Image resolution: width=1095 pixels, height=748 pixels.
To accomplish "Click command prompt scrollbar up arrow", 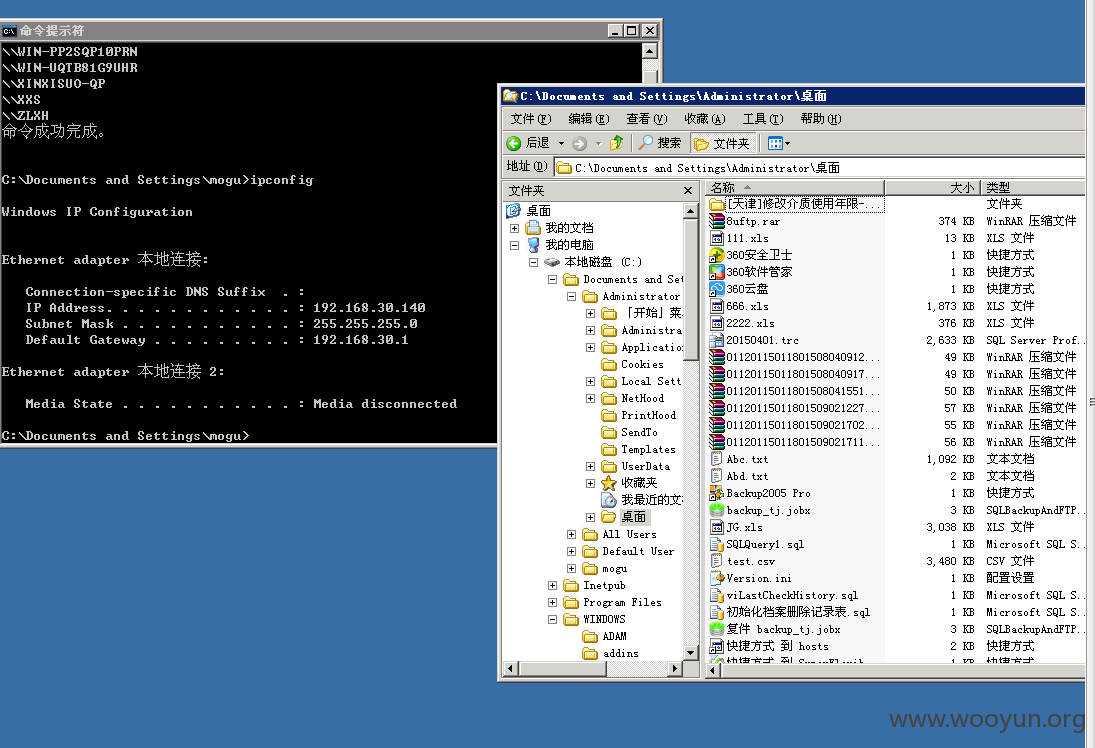I will 649,51.
